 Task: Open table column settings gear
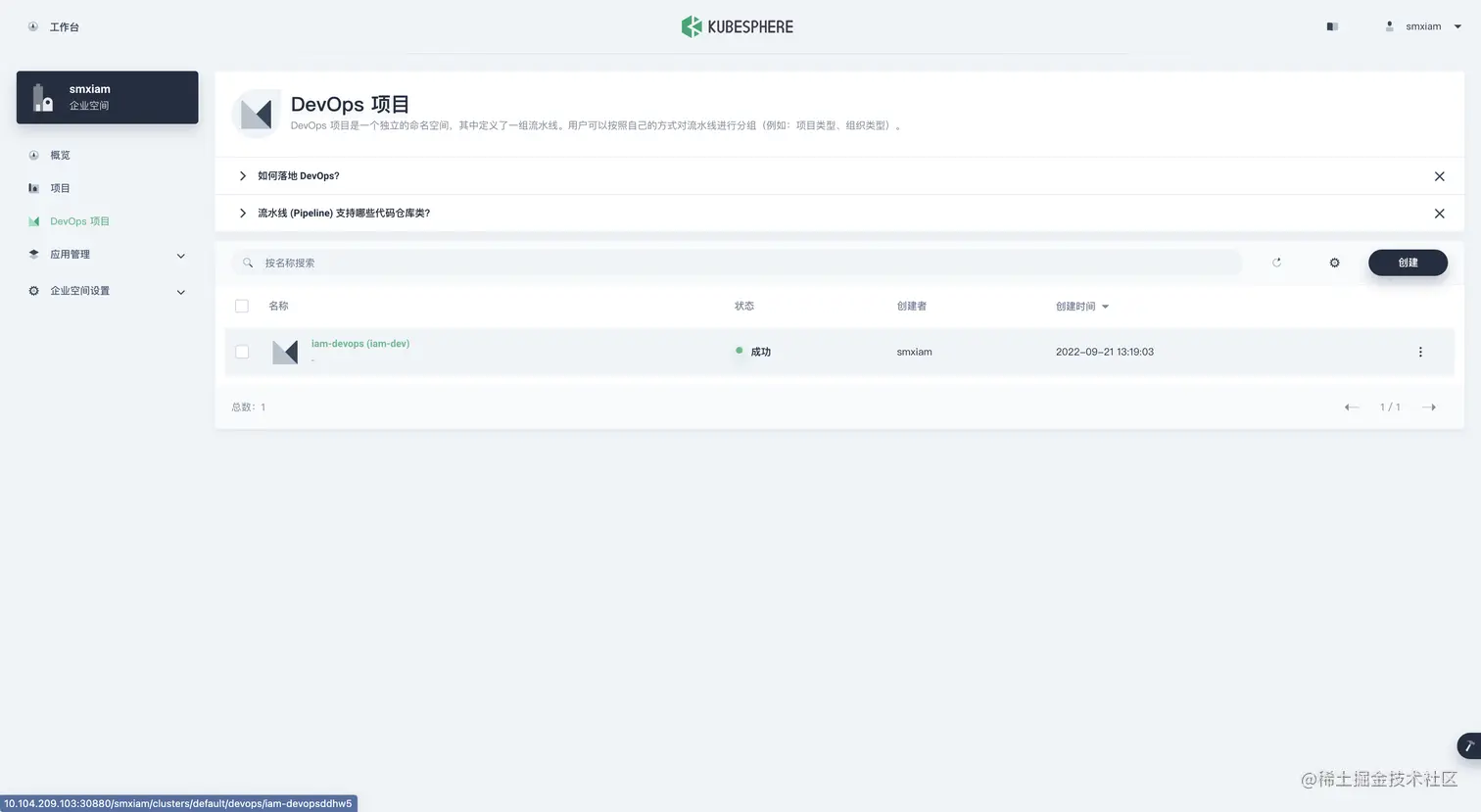tap(1334, 263)
